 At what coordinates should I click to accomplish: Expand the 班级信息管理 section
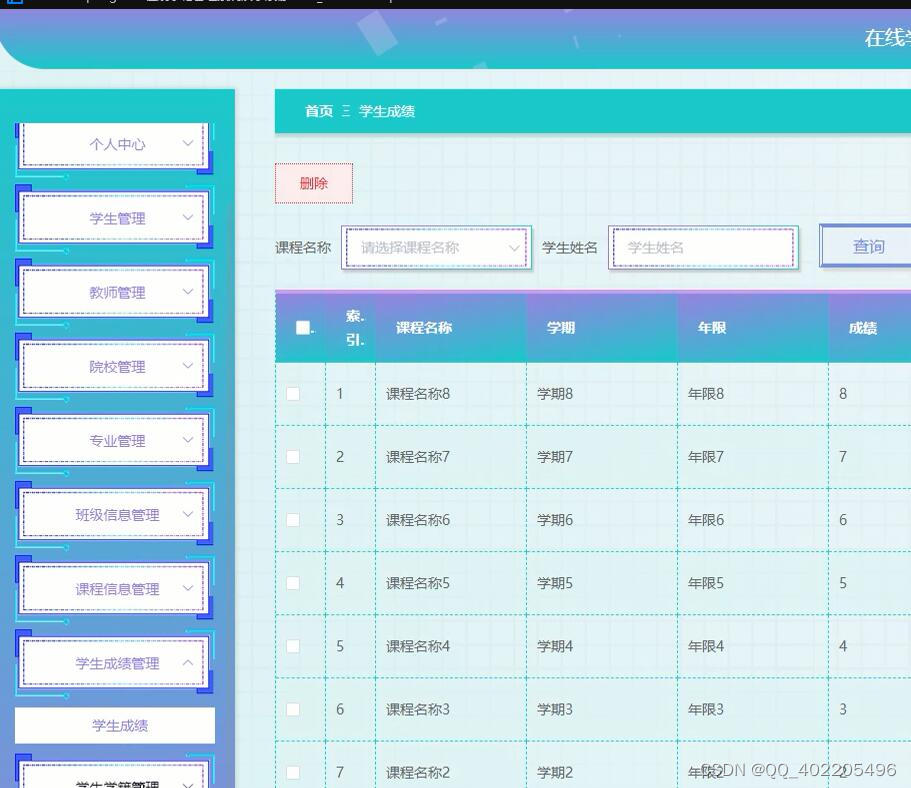coord(112,514)
